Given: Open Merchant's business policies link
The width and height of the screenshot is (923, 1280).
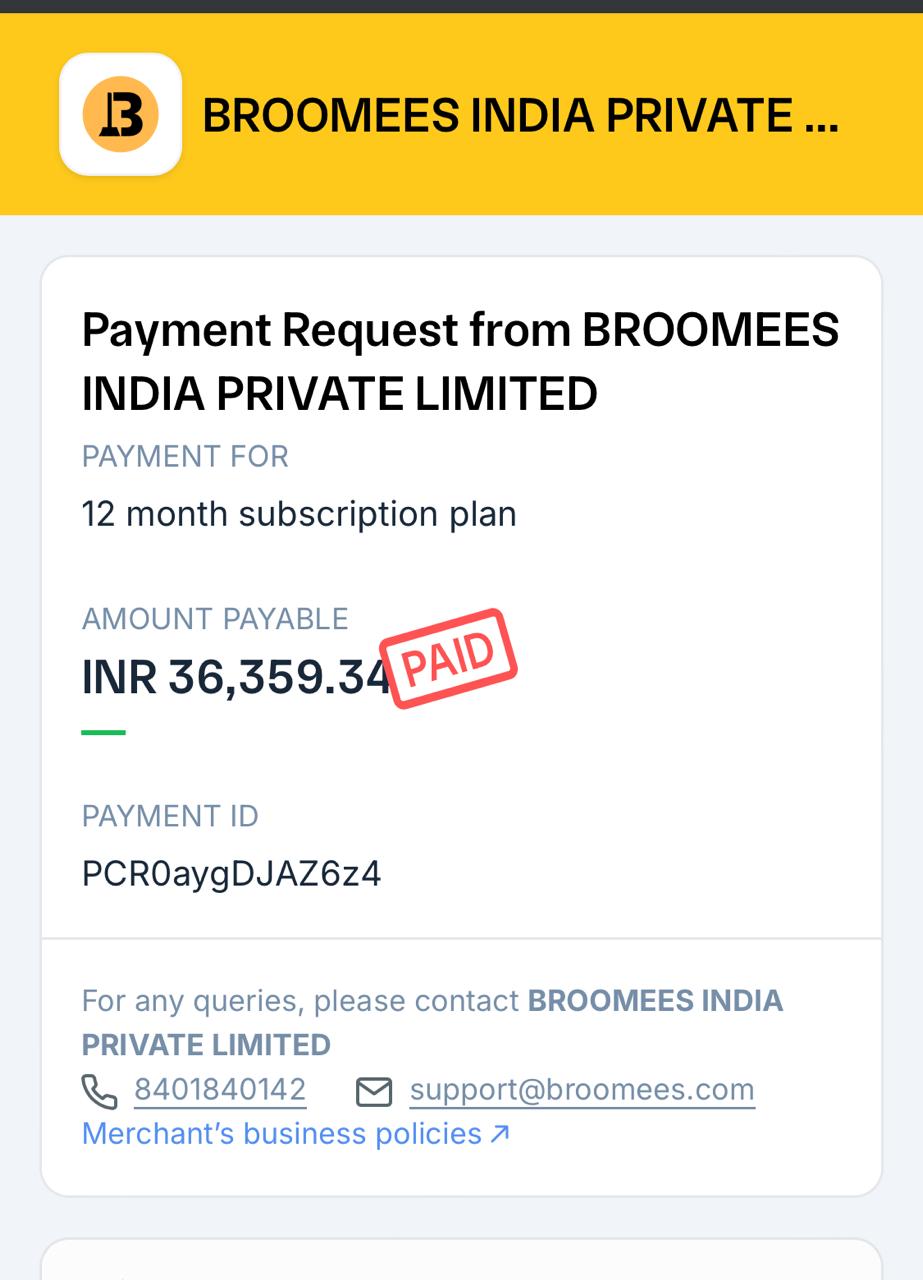Looking at the screenshot, I should coord(296,1134).
